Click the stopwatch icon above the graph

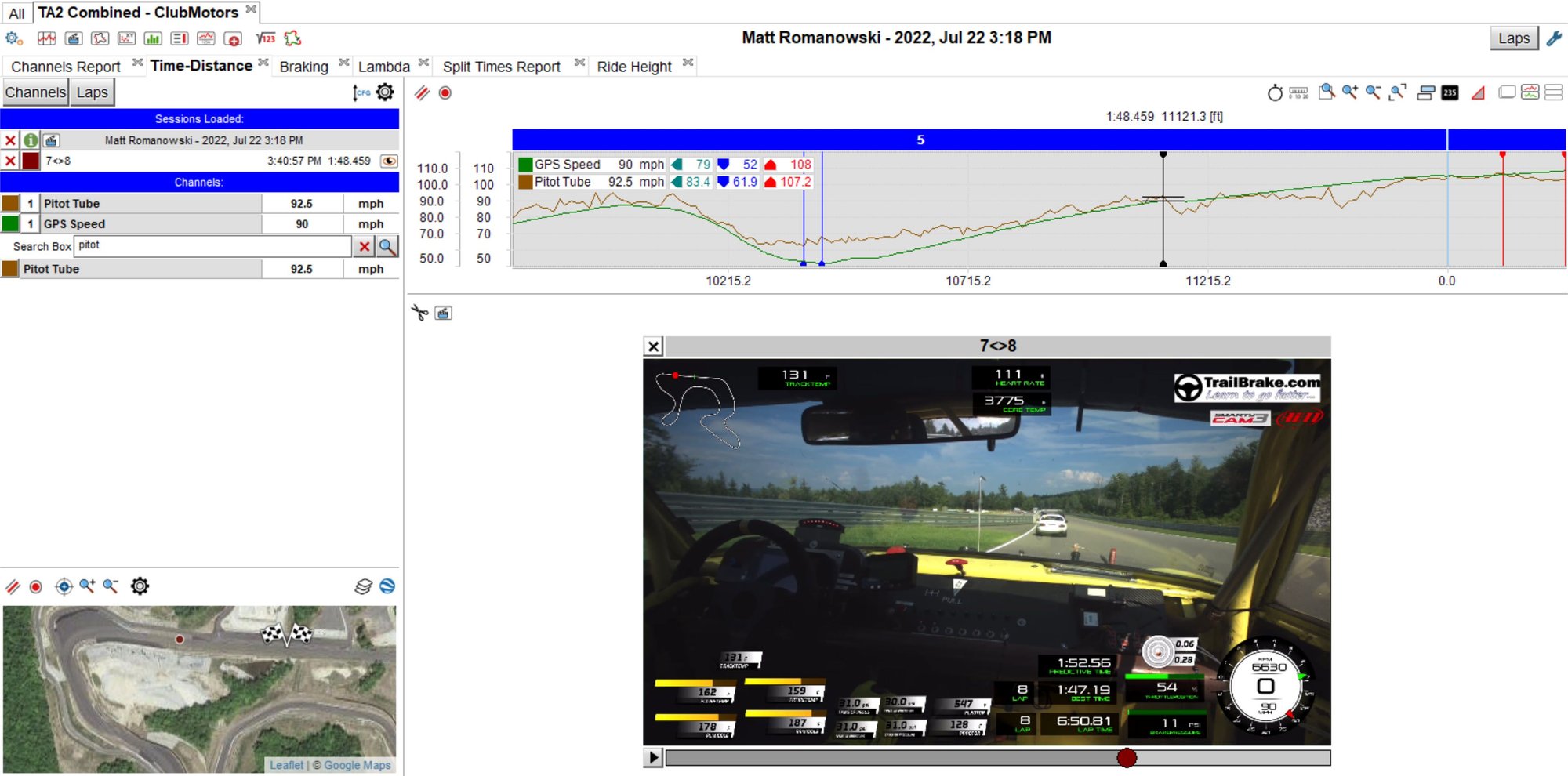pos(1275,93)
